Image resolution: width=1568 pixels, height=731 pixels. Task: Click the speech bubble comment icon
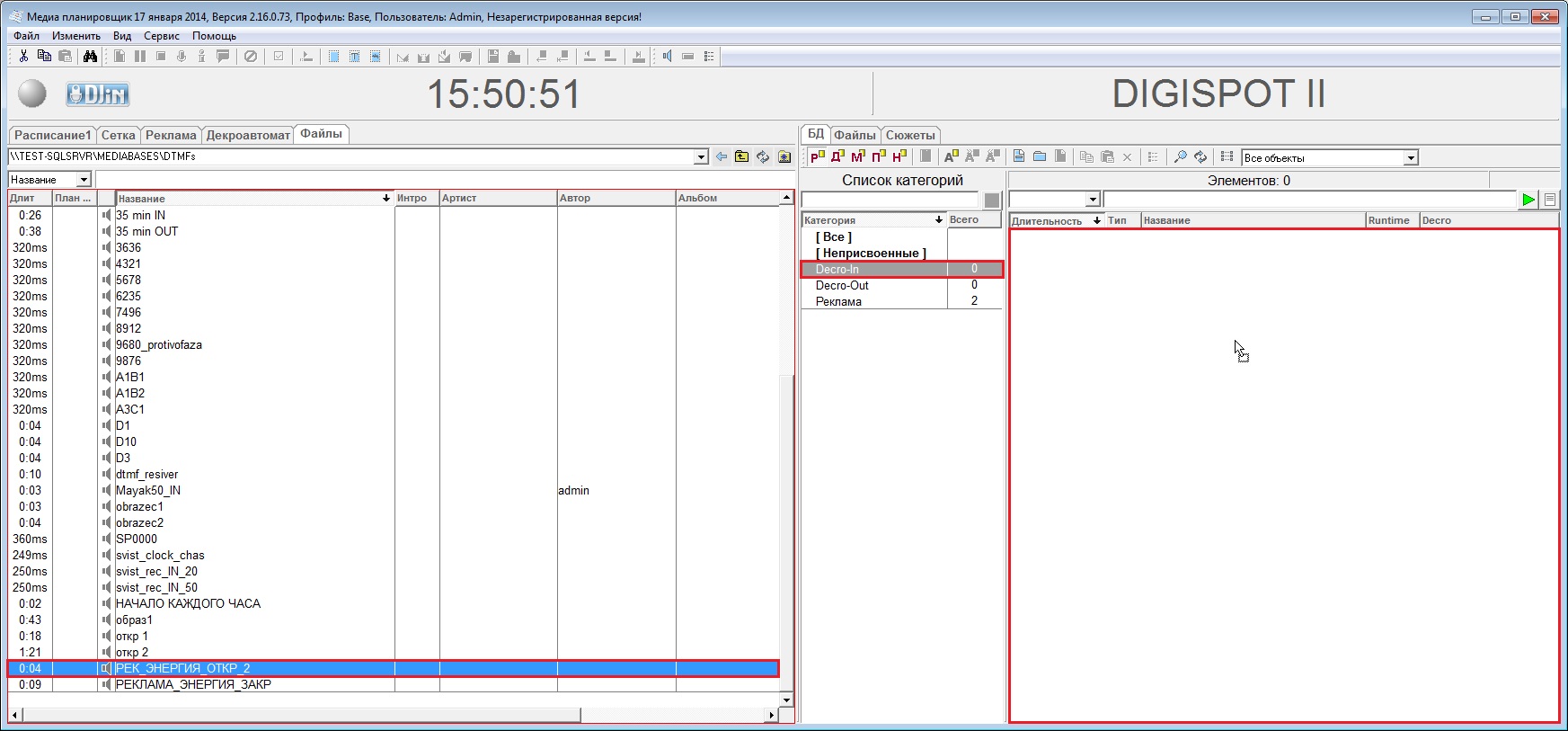pyautogui.click(x=223, y=56)
